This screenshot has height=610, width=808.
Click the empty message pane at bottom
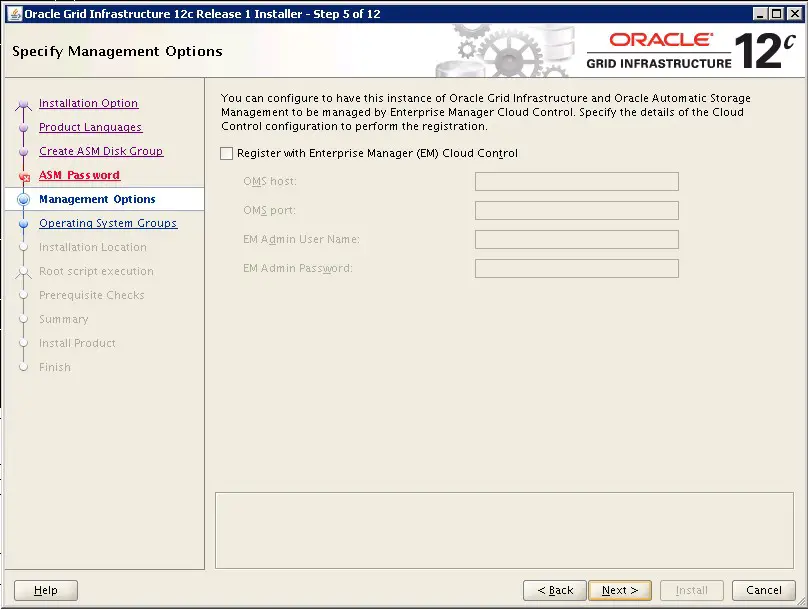[x=504, y=531]
